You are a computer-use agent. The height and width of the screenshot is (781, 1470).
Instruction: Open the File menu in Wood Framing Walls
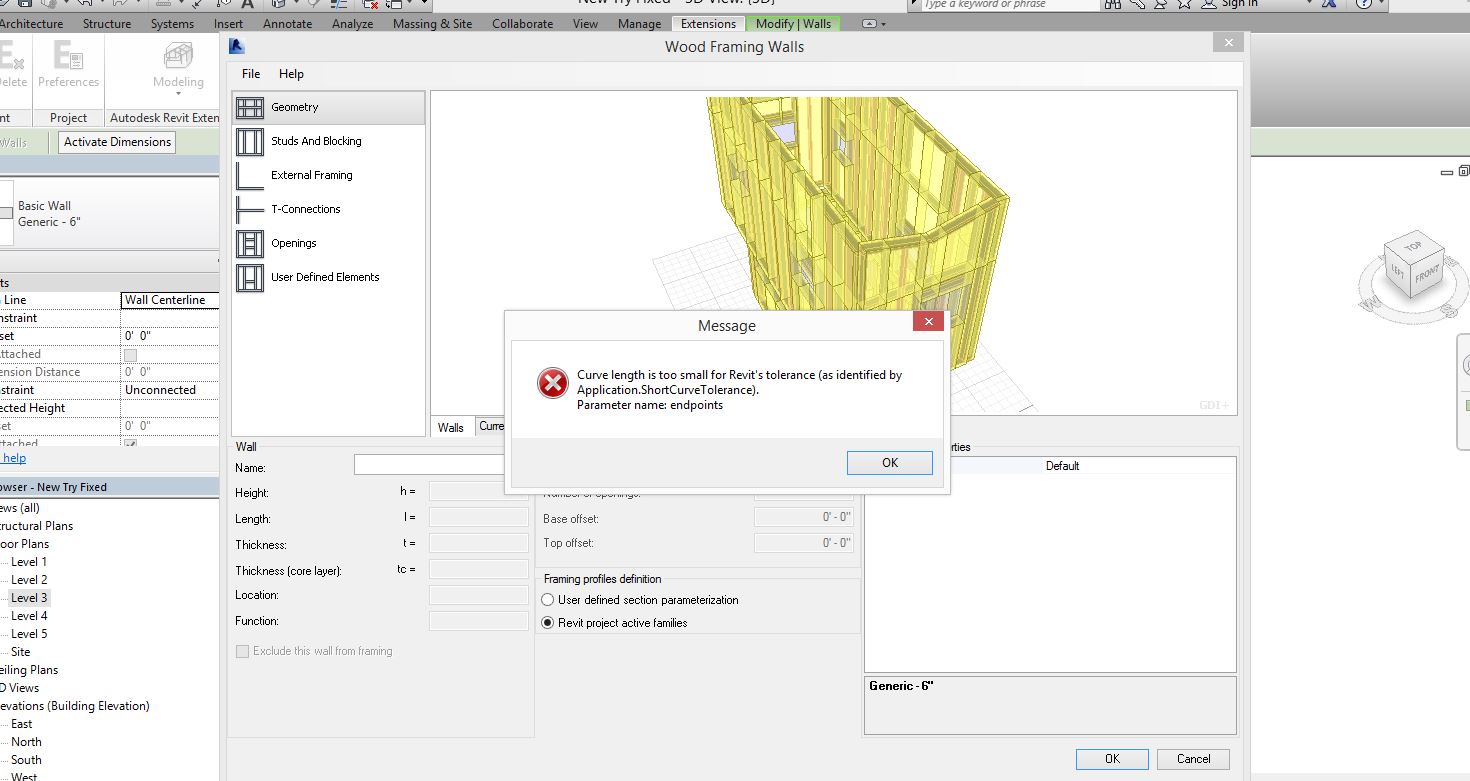click(251, 74)
